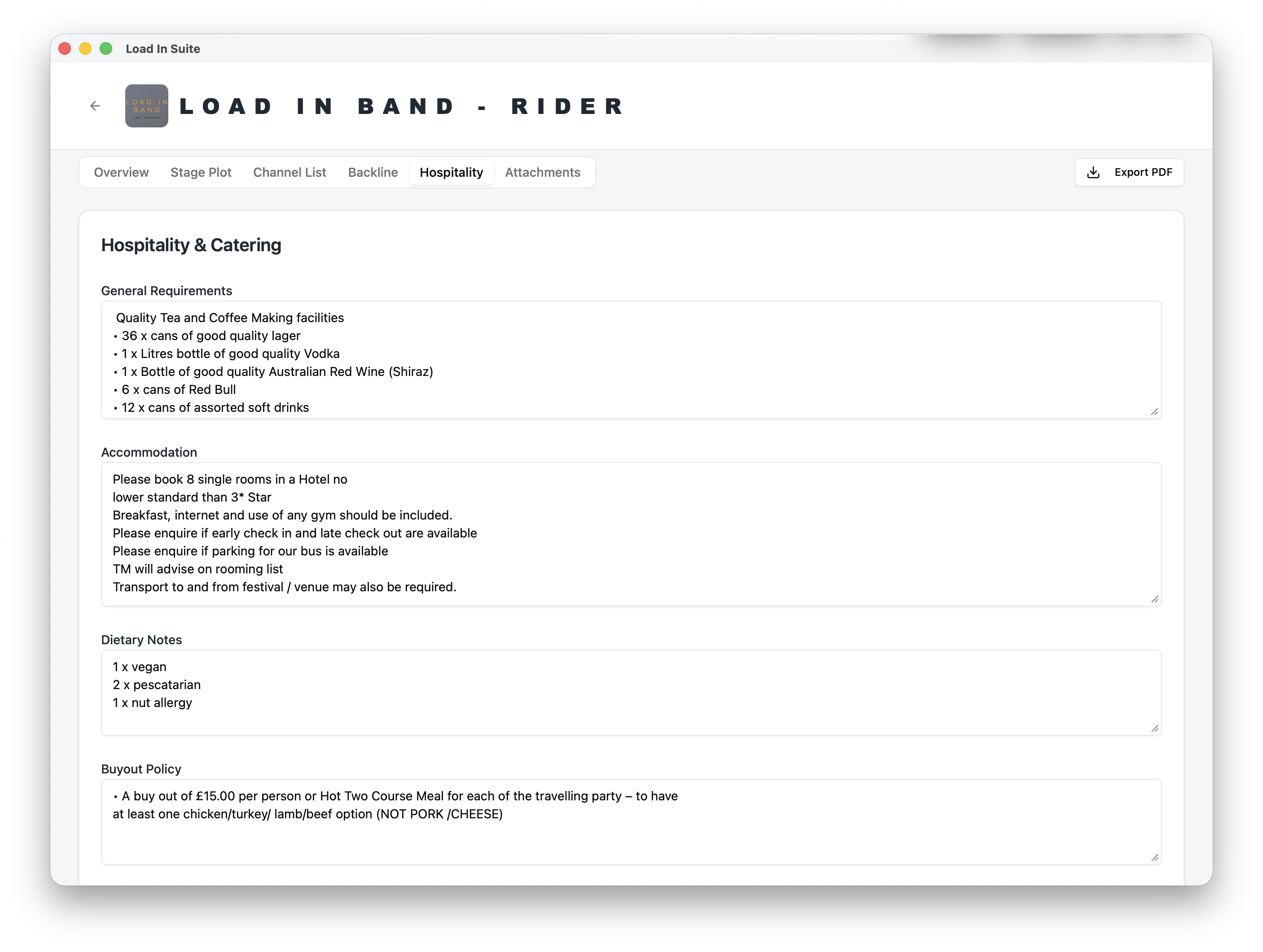Click resize handle of Accommodation box
Viewport: 1263px width, 952px height.
(1154, 599)
